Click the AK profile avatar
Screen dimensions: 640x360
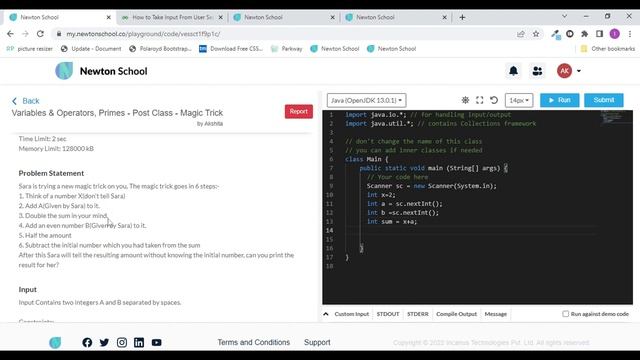564,71
